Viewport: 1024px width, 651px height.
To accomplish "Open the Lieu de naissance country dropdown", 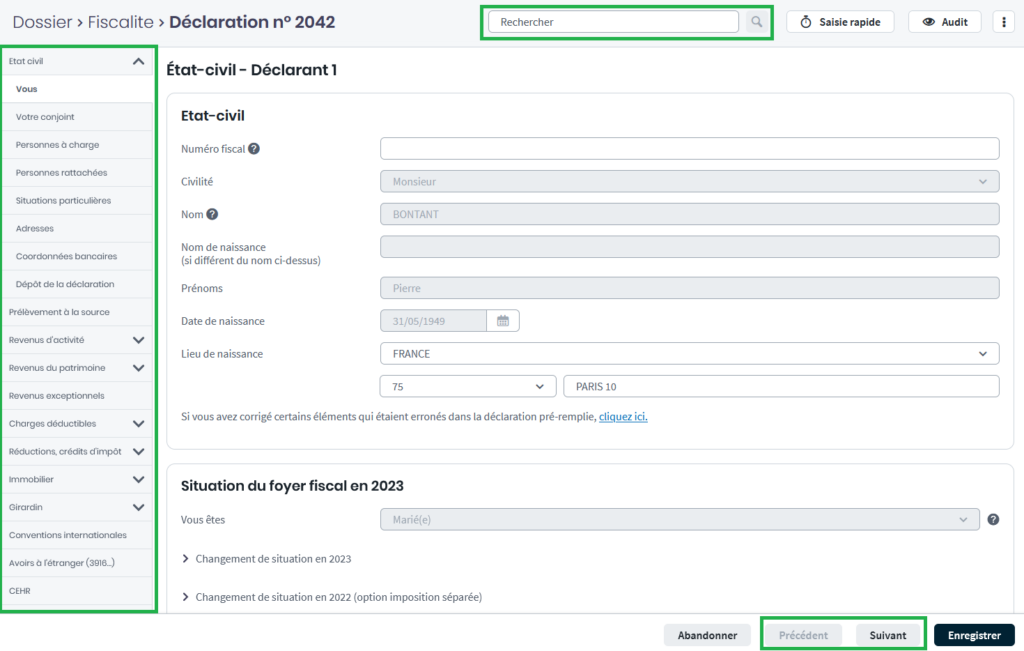I will [x=689, y=354].
